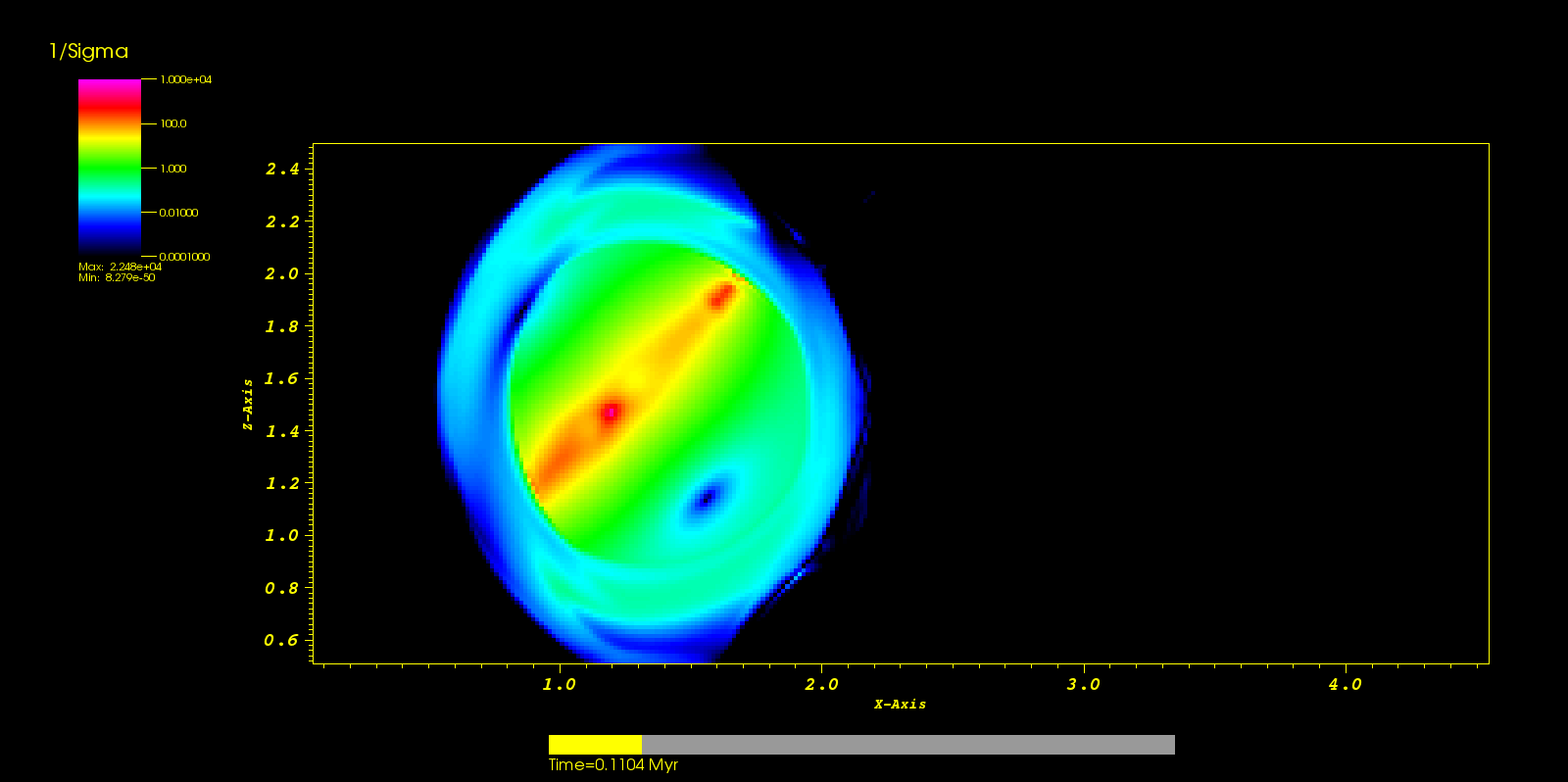Click the 4.0 tick label on X-axis
This screenshot has height=782, width=1568.
point(1345,685)
